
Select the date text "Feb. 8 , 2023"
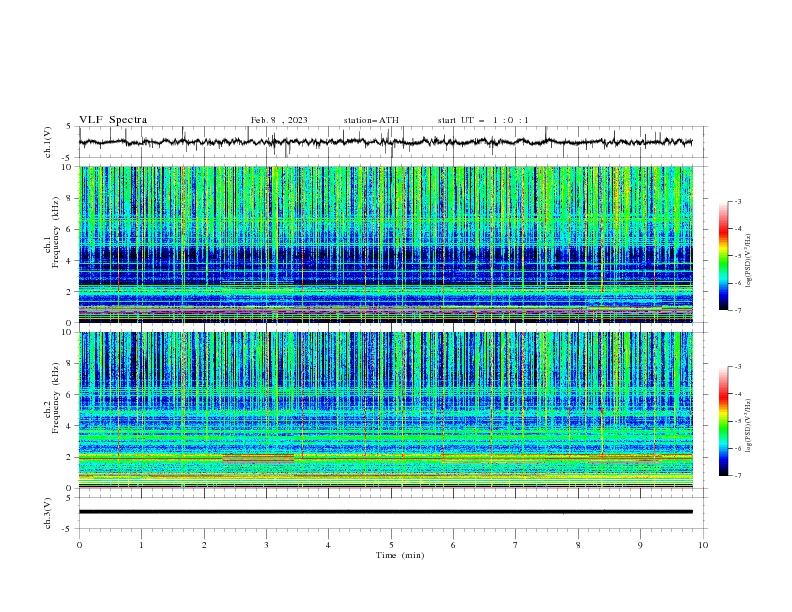click(279, 120)
